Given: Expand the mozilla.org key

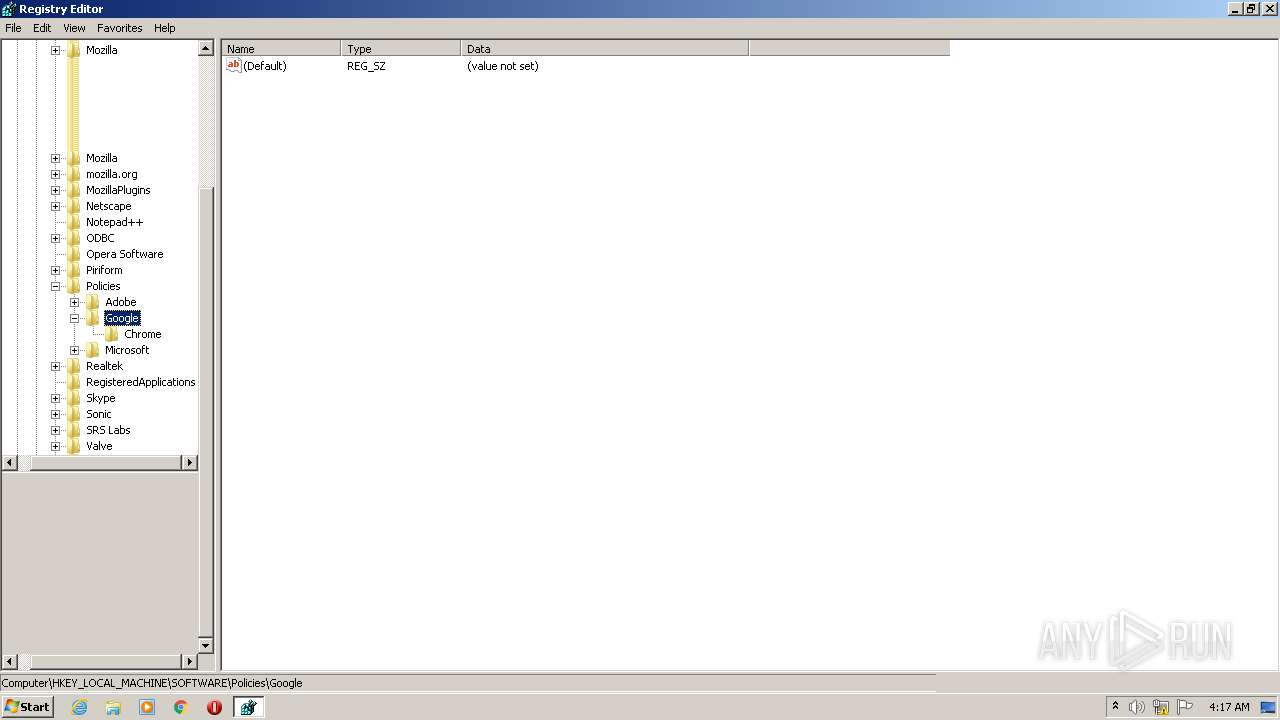Looking at the screenshot, I should pyautogui.click(x=55, y=174).
